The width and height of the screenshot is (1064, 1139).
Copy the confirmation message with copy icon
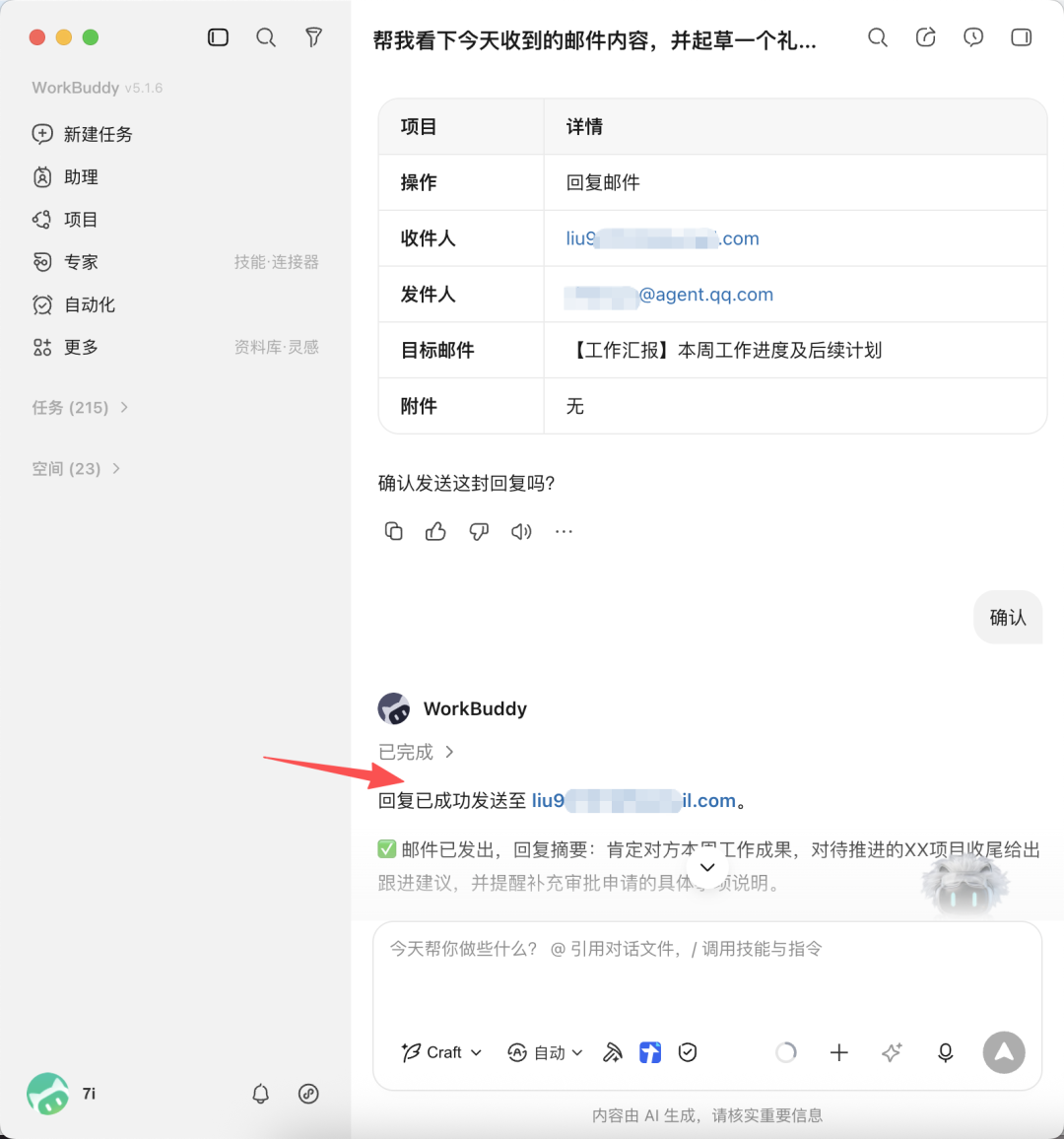pos(394,532)
